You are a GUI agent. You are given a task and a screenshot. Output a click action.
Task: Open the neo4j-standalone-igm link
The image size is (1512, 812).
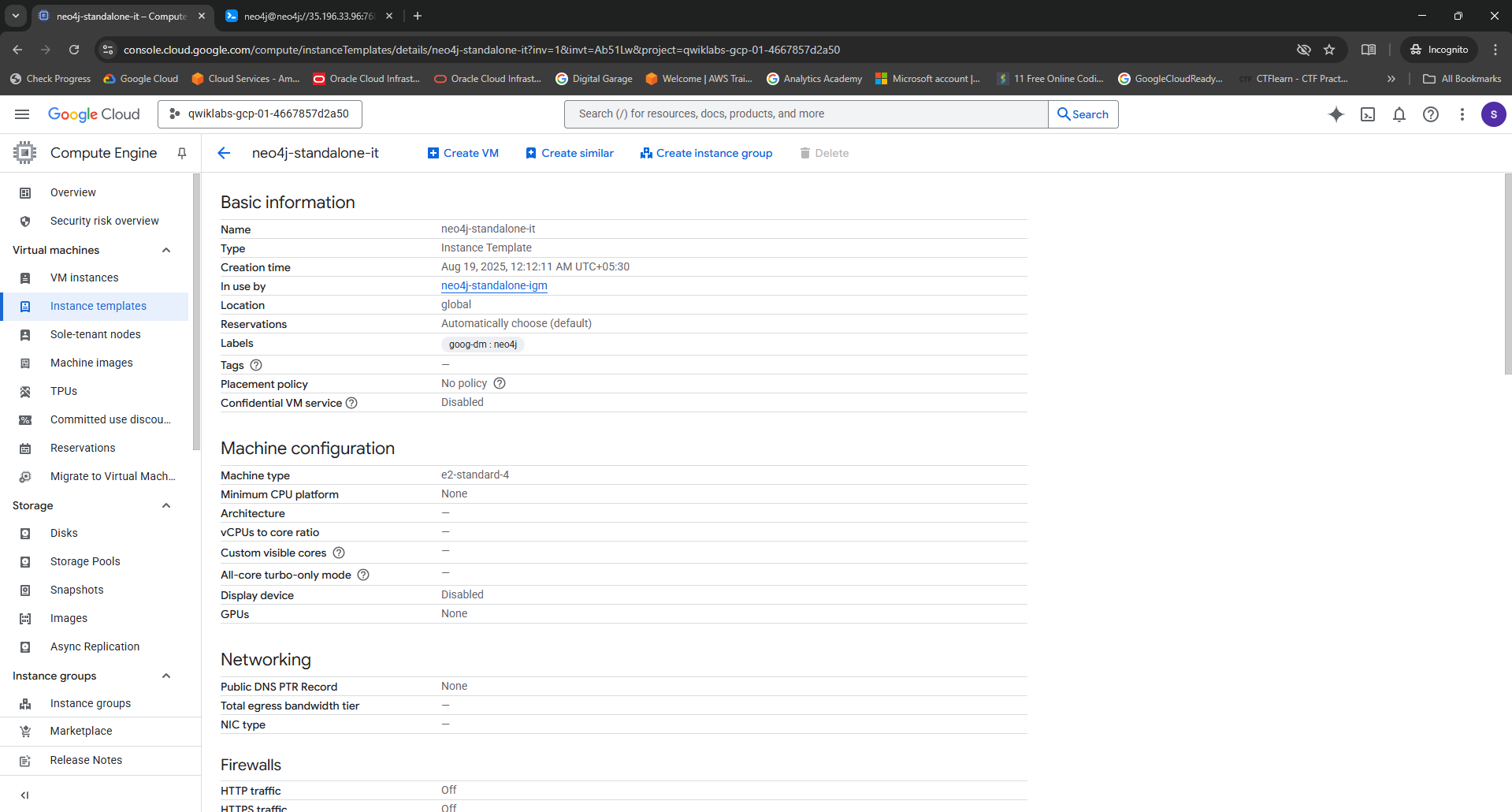494,285
